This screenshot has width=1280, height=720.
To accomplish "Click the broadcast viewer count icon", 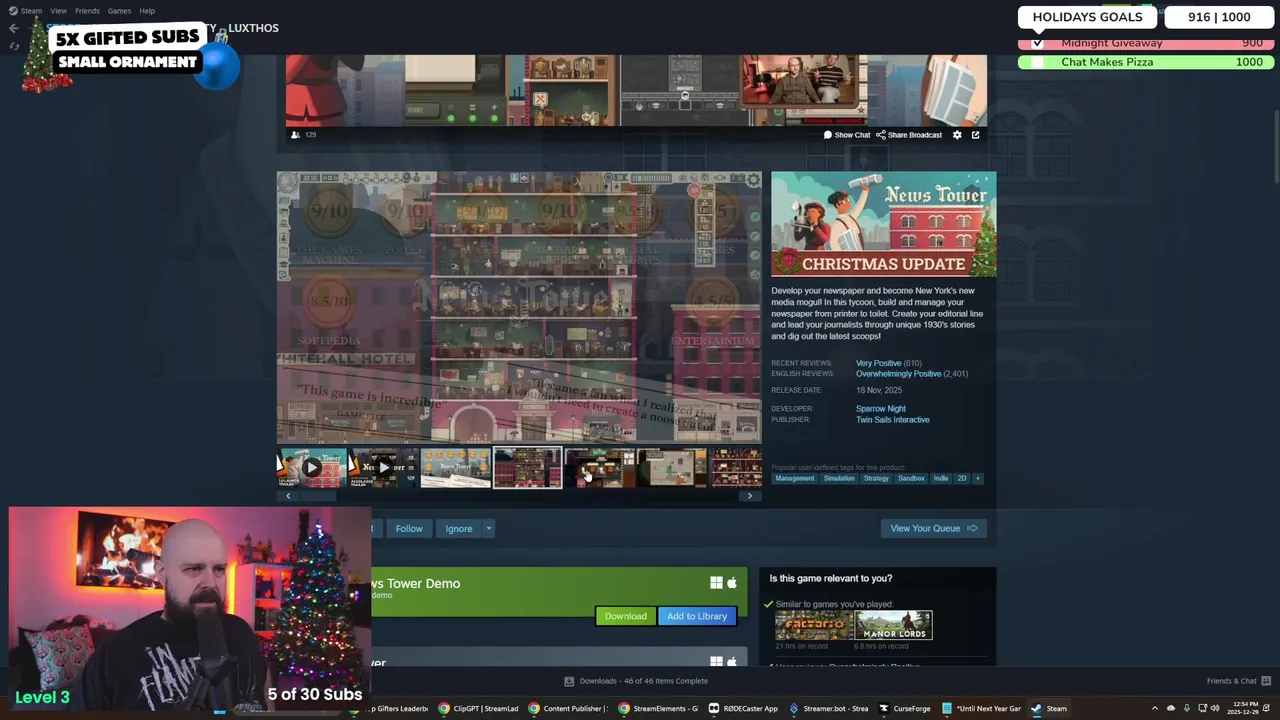I will (295, 135).
